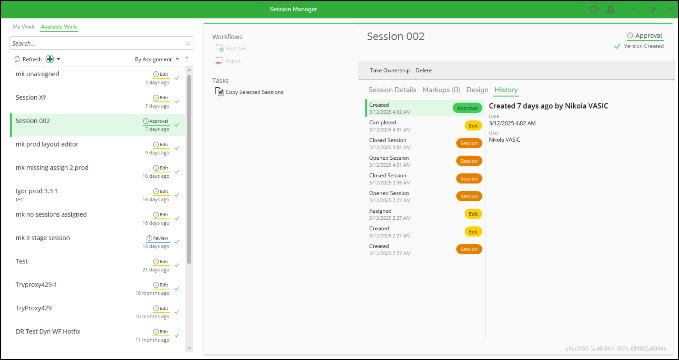Select the History tab
Image resolution: width=679 pixels, height=360 pixels.
(506, 90)
